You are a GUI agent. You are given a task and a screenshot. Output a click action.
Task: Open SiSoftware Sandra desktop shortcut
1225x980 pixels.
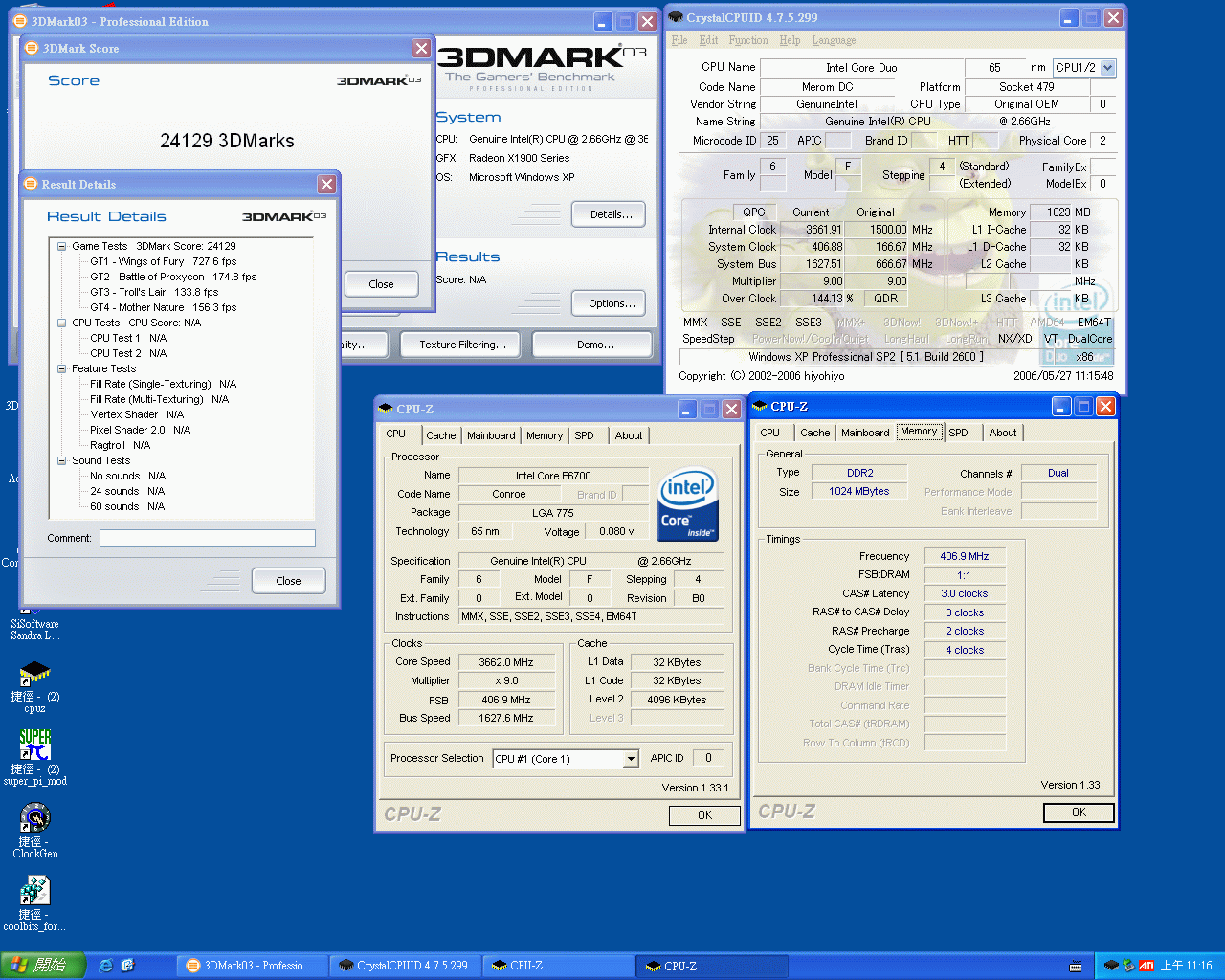(34, 620)
